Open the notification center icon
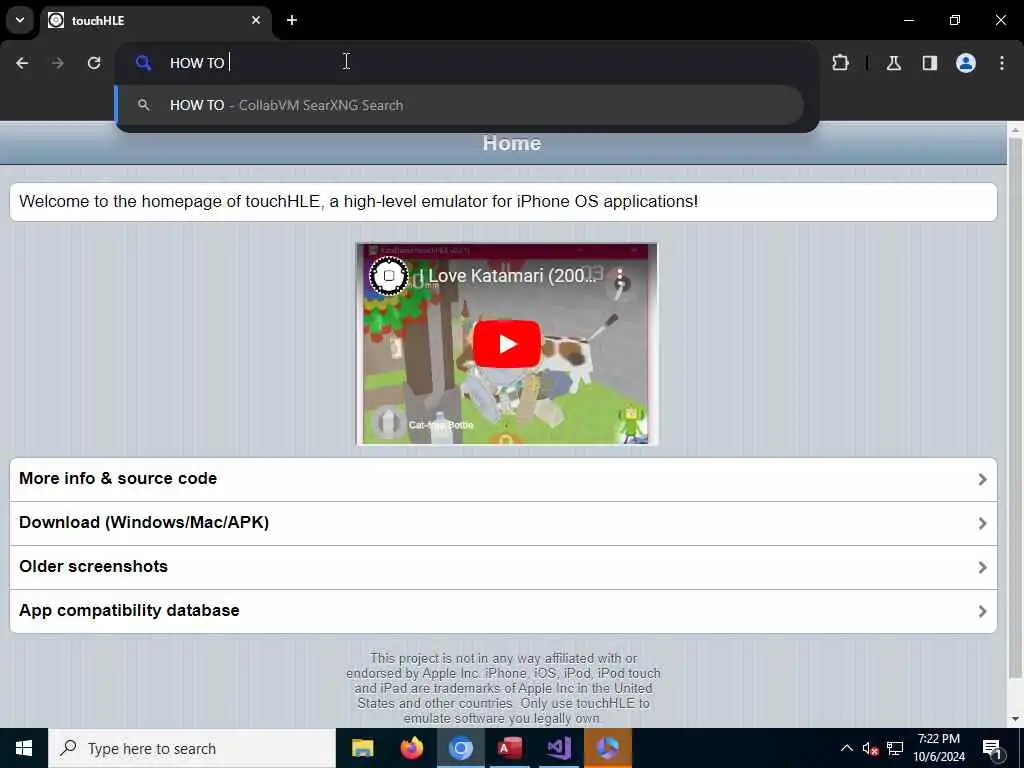The image size is (1024, 768). 993,748
